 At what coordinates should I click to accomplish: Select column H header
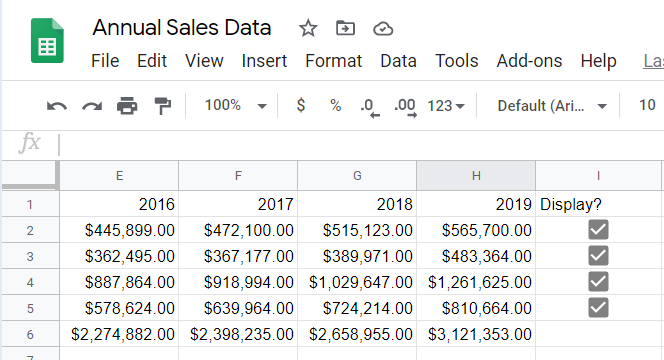476,176
